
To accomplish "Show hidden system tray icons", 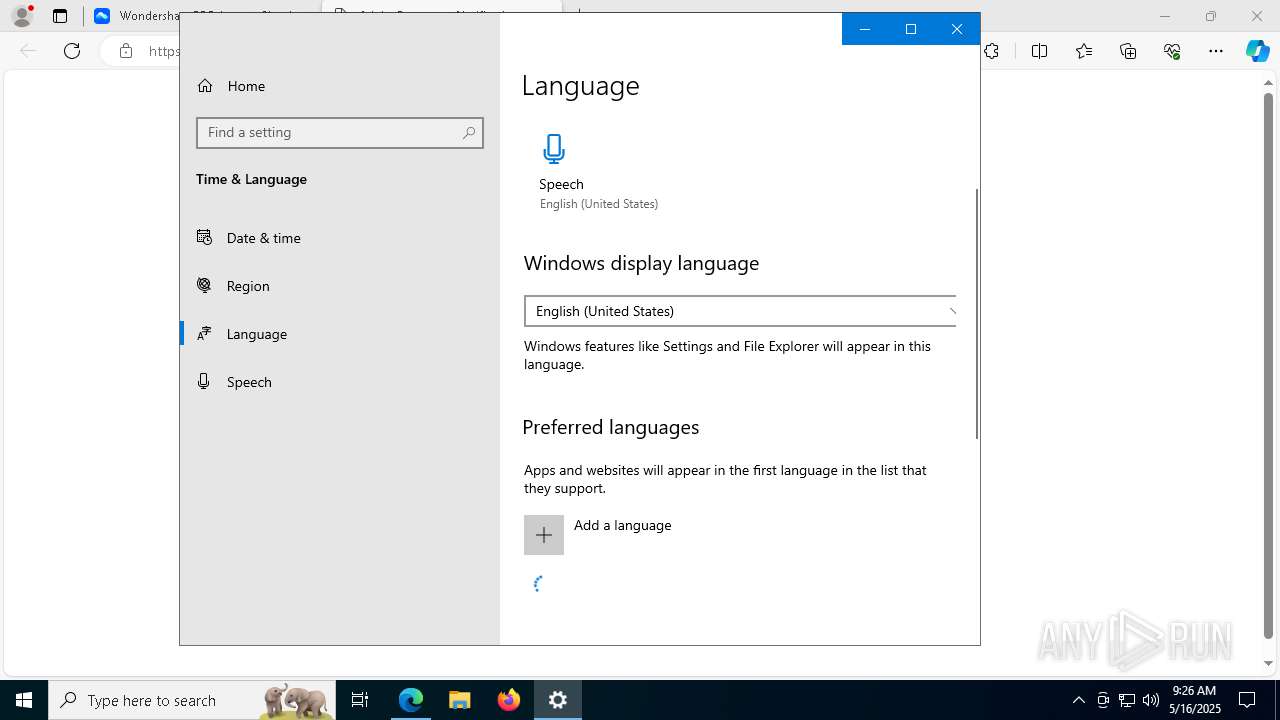I will point(1078,700).
